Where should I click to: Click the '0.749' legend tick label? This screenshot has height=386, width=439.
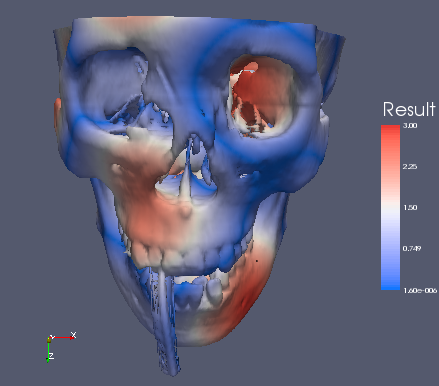tap(412, 249)
